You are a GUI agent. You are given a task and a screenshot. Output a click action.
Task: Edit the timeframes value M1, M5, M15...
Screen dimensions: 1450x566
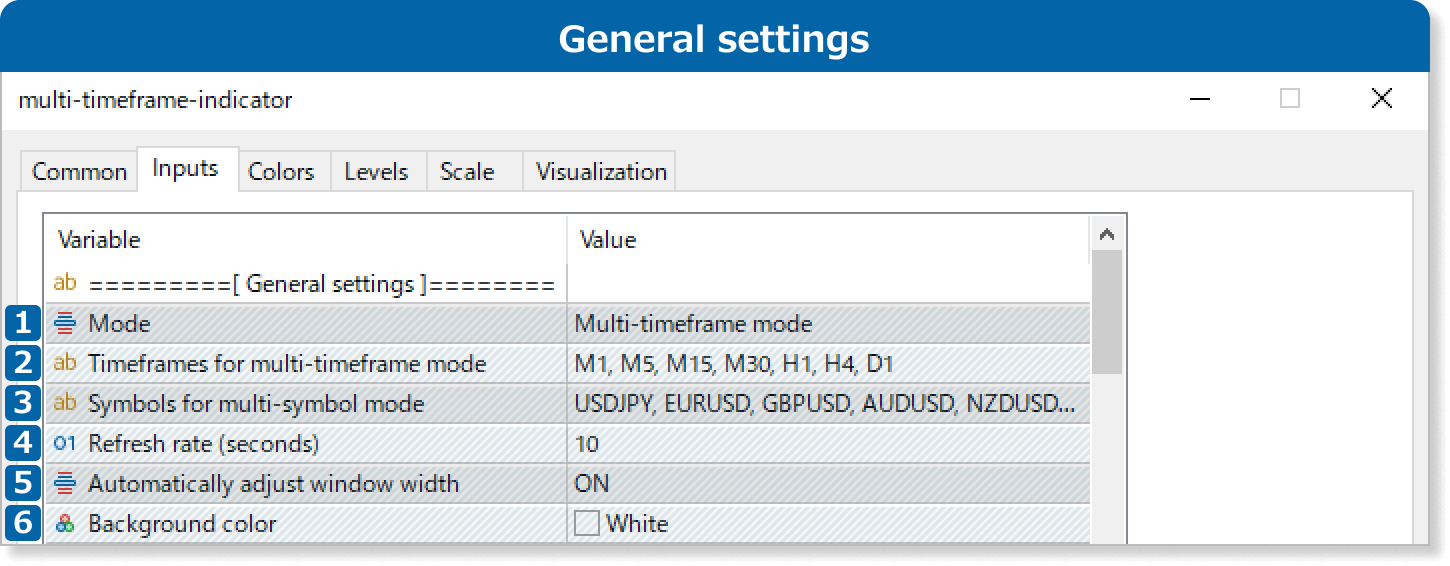click(828, 363)
